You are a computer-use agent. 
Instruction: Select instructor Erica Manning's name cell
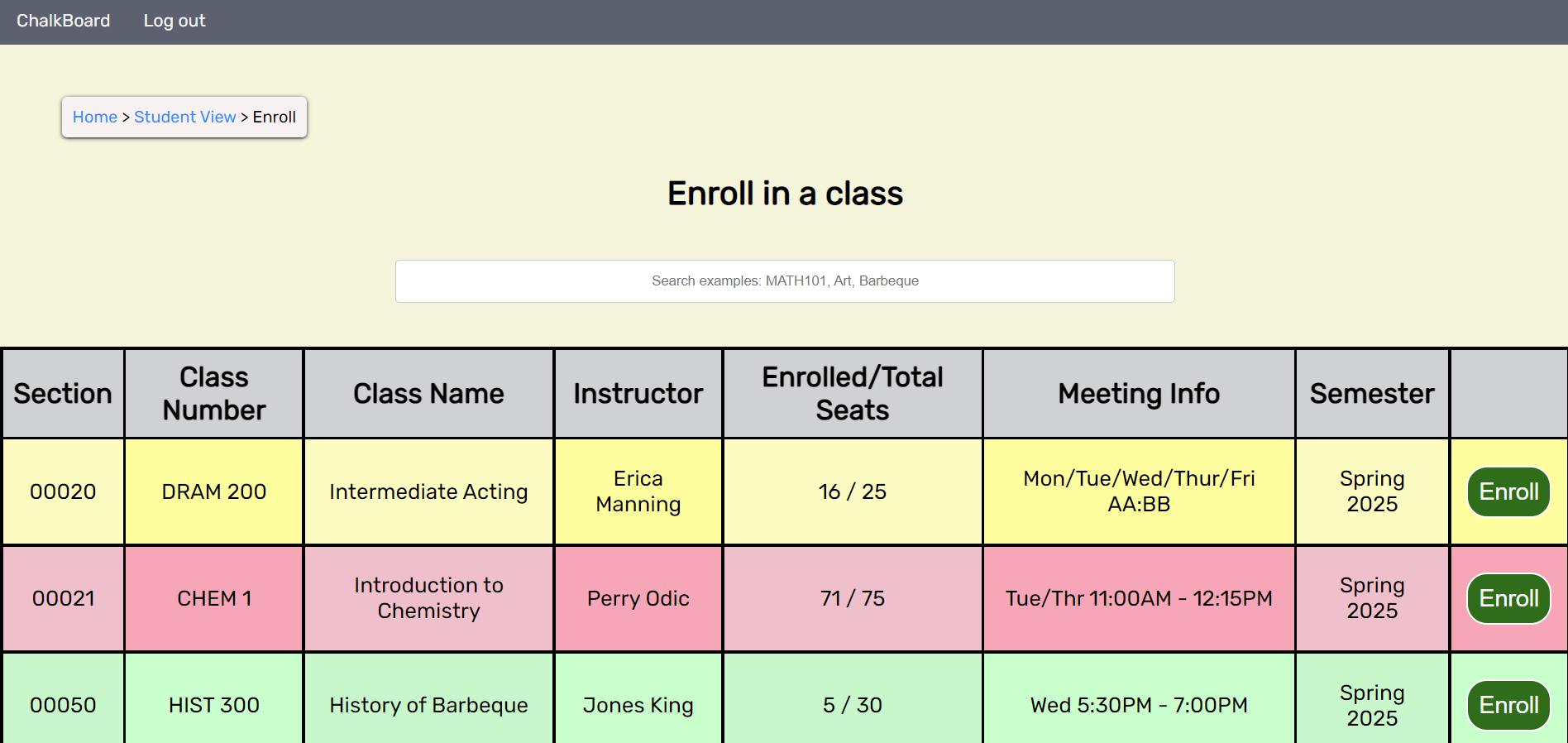coord(638,491)
